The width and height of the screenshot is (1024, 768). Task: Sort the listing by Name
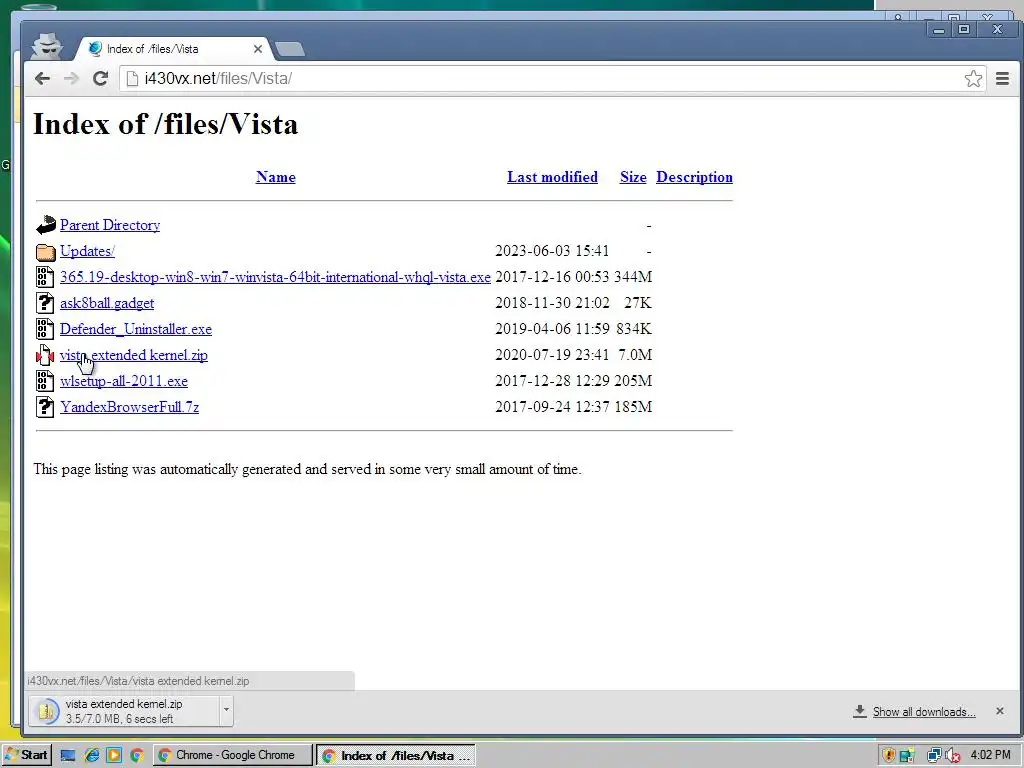[276, 177]
